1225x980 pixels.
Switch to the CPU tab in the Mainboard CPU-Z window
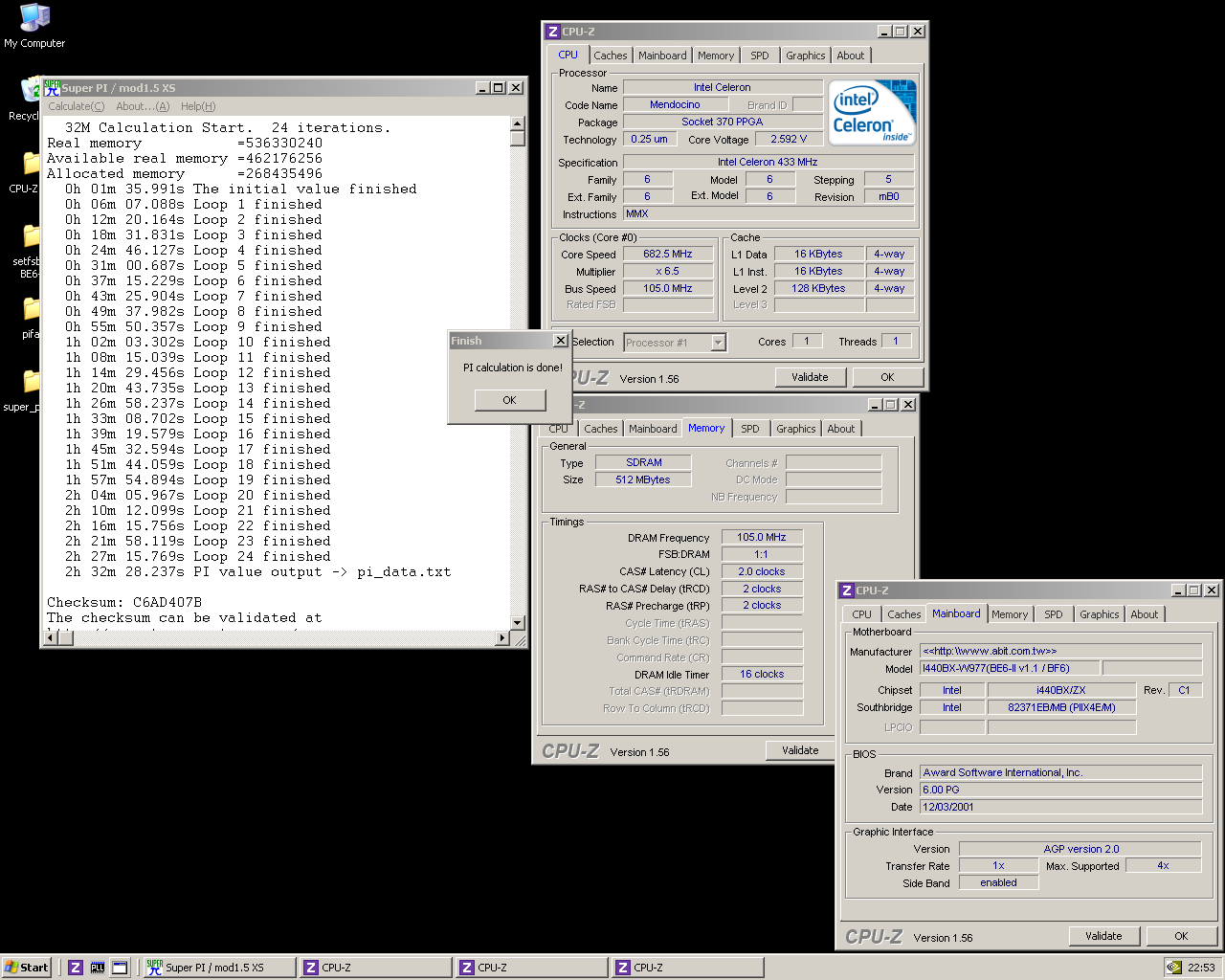point(862,614)
